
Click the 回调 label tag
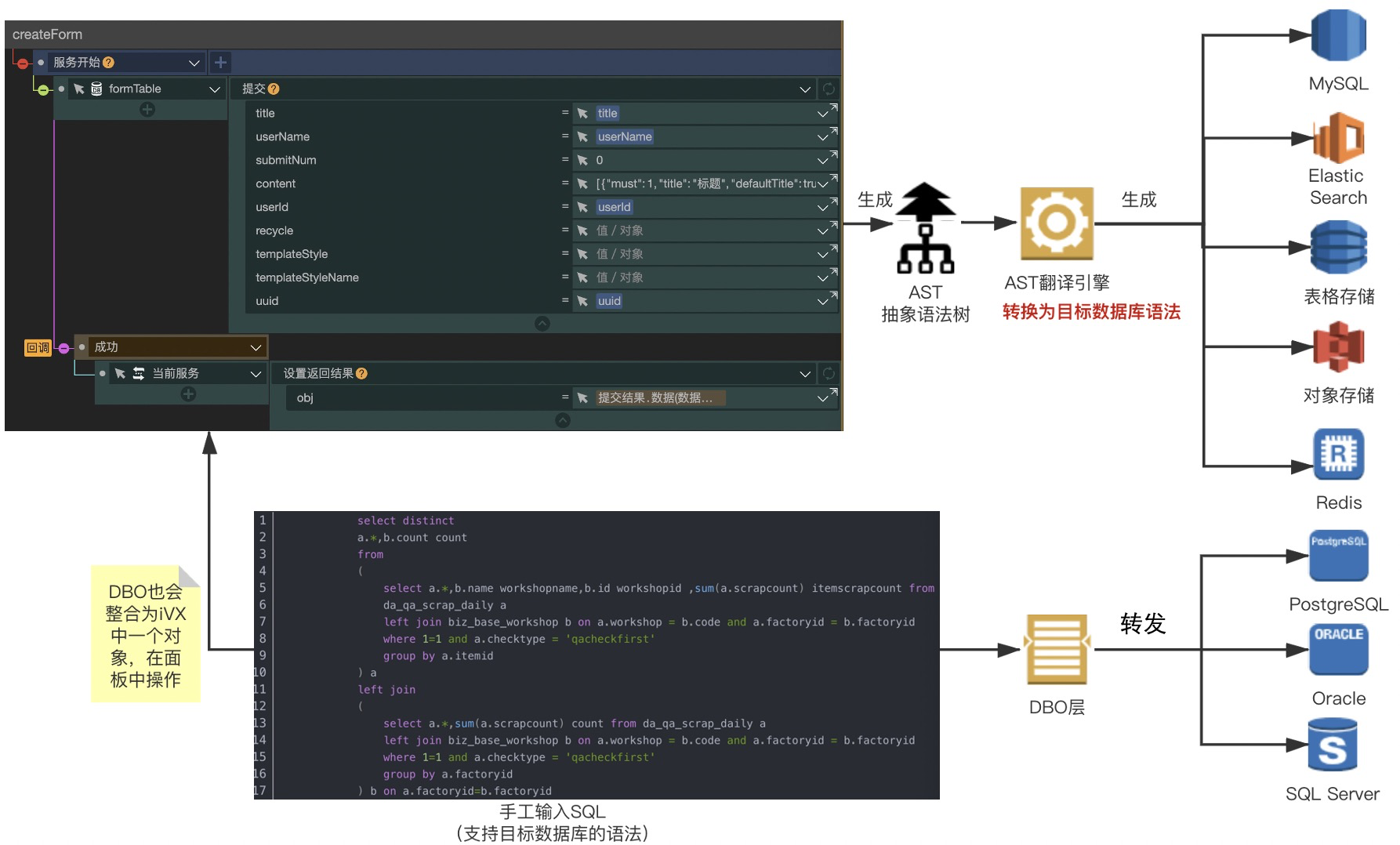coord(38,347)
